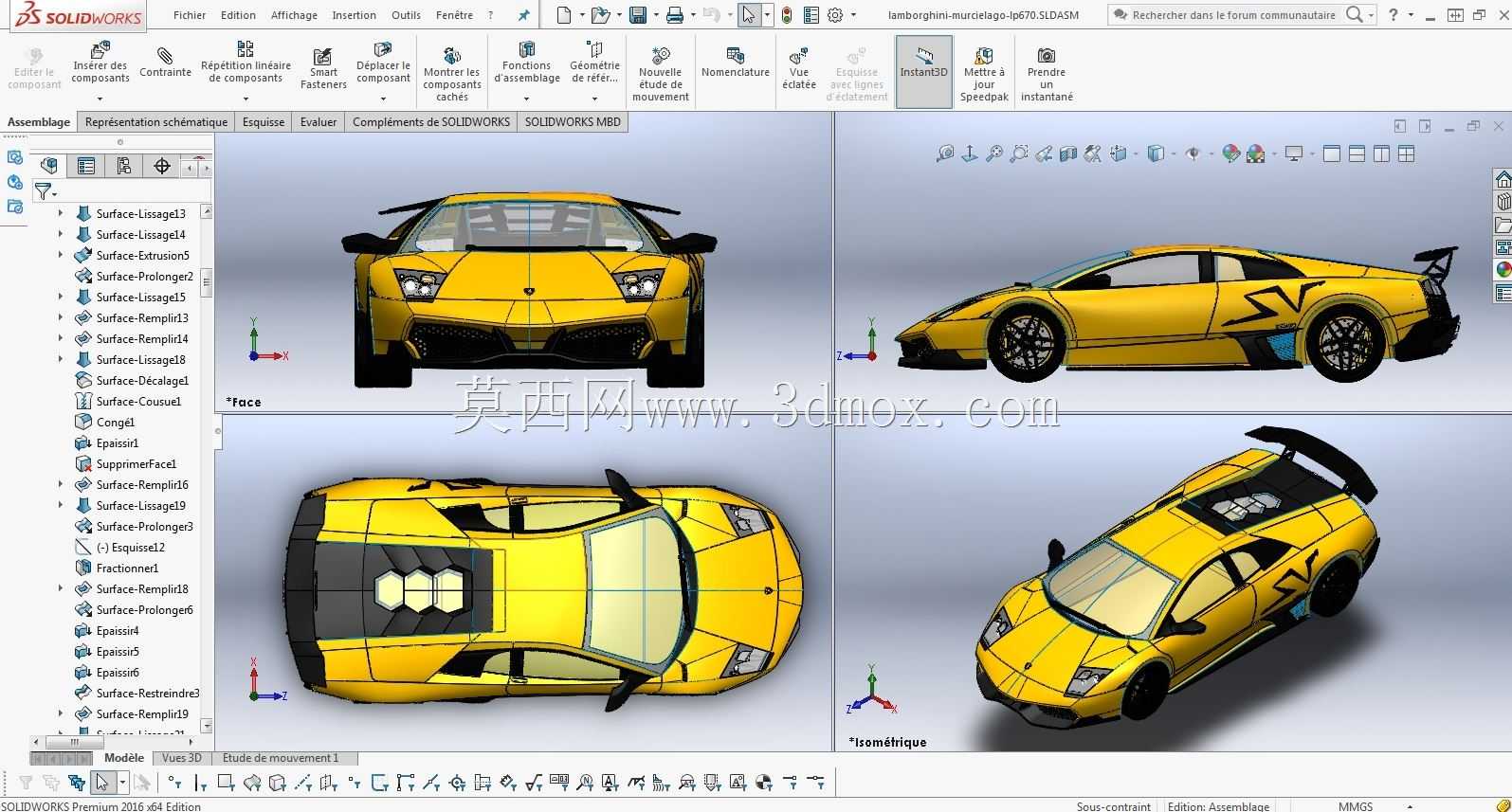The width and height of the screenshot is (1512, 812).
Task: Switch to the Evaluer tab
Action: coord(319,121)
